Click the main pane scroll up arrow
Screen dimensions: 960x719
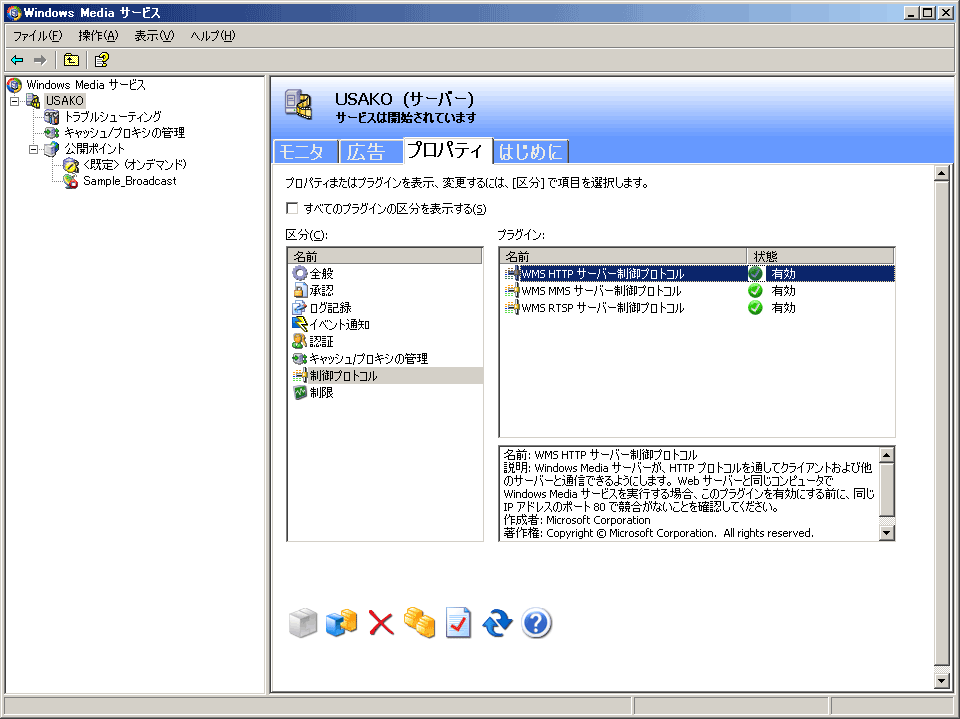click(x=942, y=173)
